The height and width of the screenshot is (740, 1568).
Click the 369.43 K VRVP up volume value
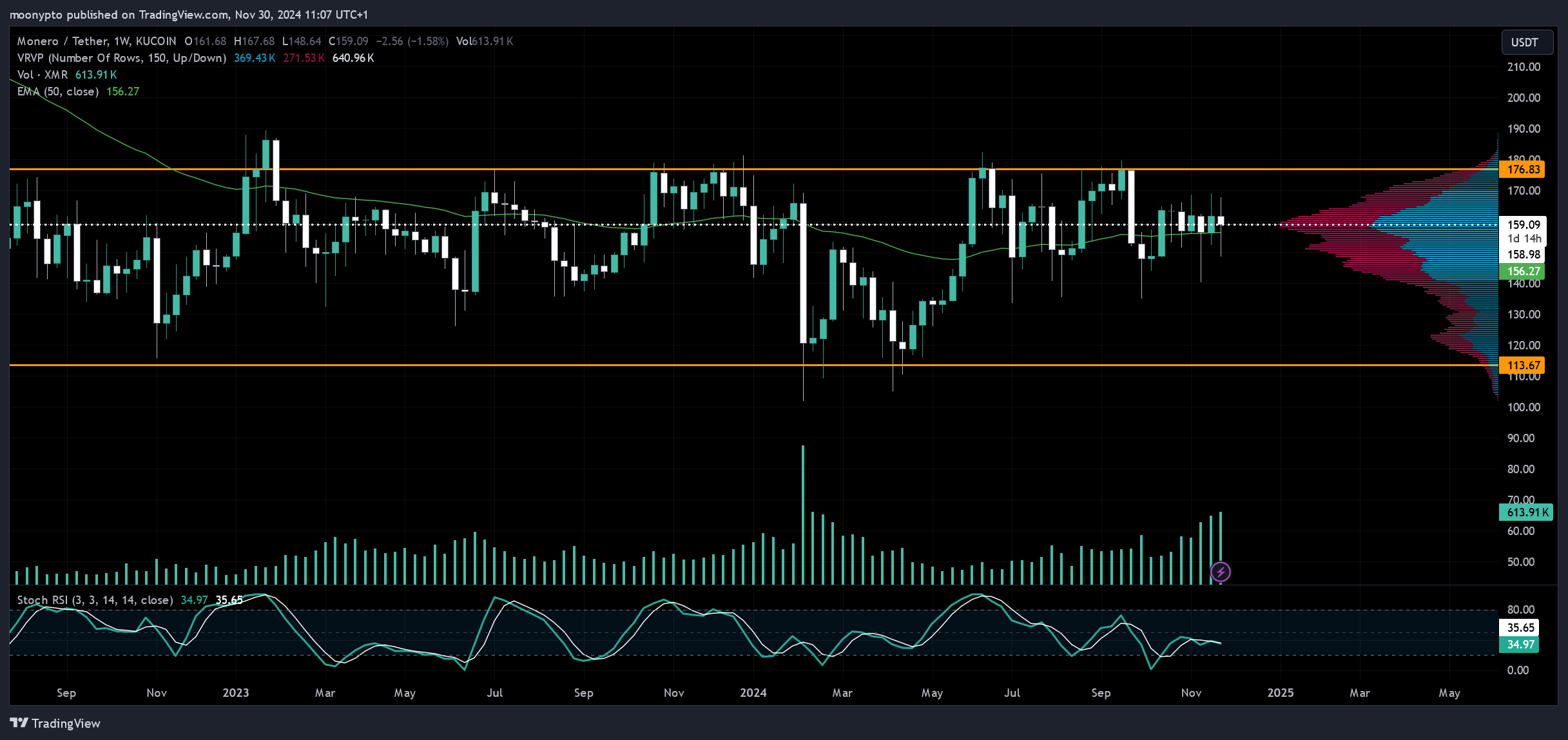(255, 58)
